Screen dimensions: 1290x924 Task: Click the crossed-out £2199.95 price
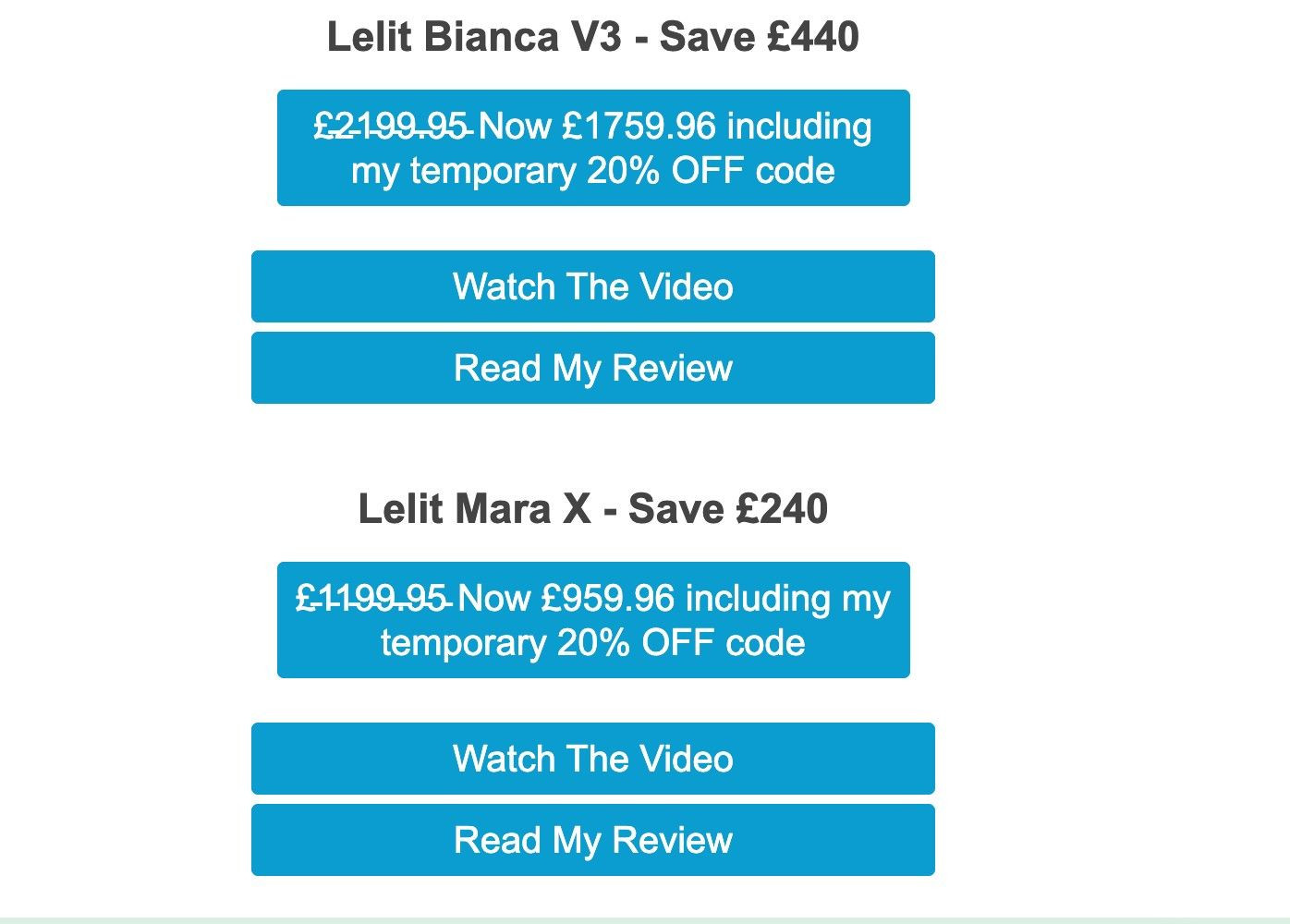(391, 126)
